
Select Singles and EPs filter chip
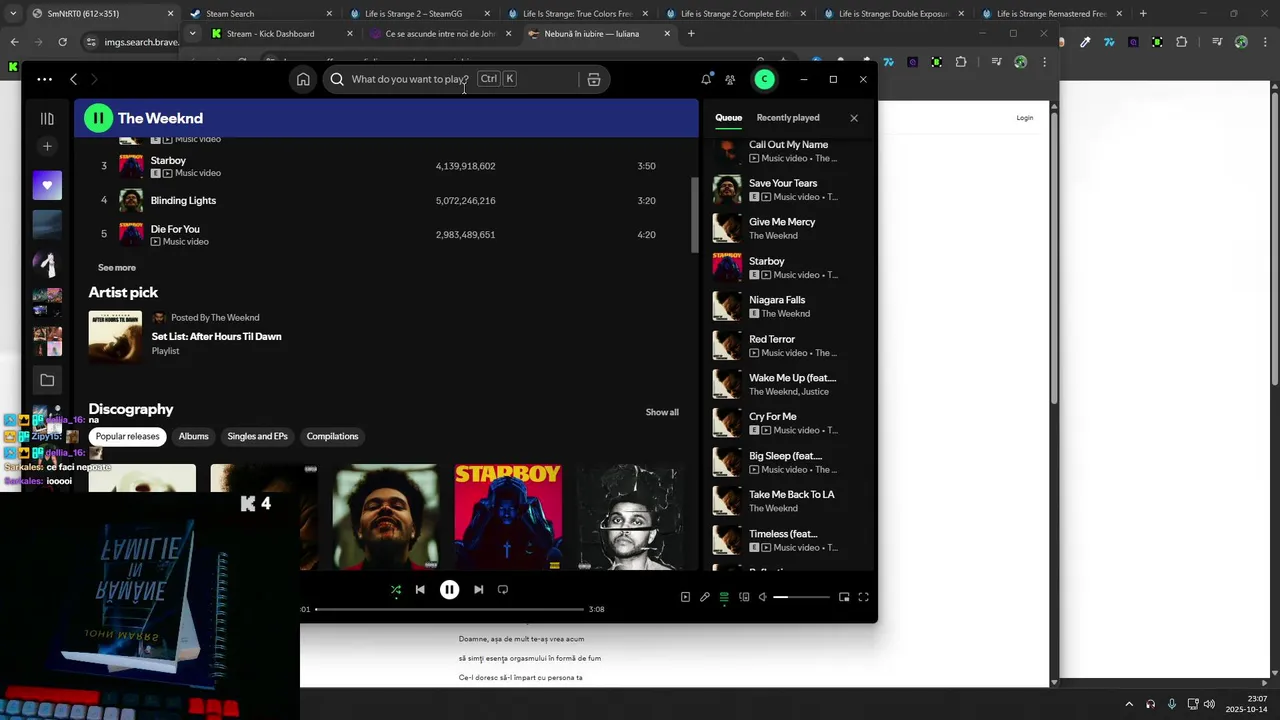pyautogui.click(x=257, y=436)
